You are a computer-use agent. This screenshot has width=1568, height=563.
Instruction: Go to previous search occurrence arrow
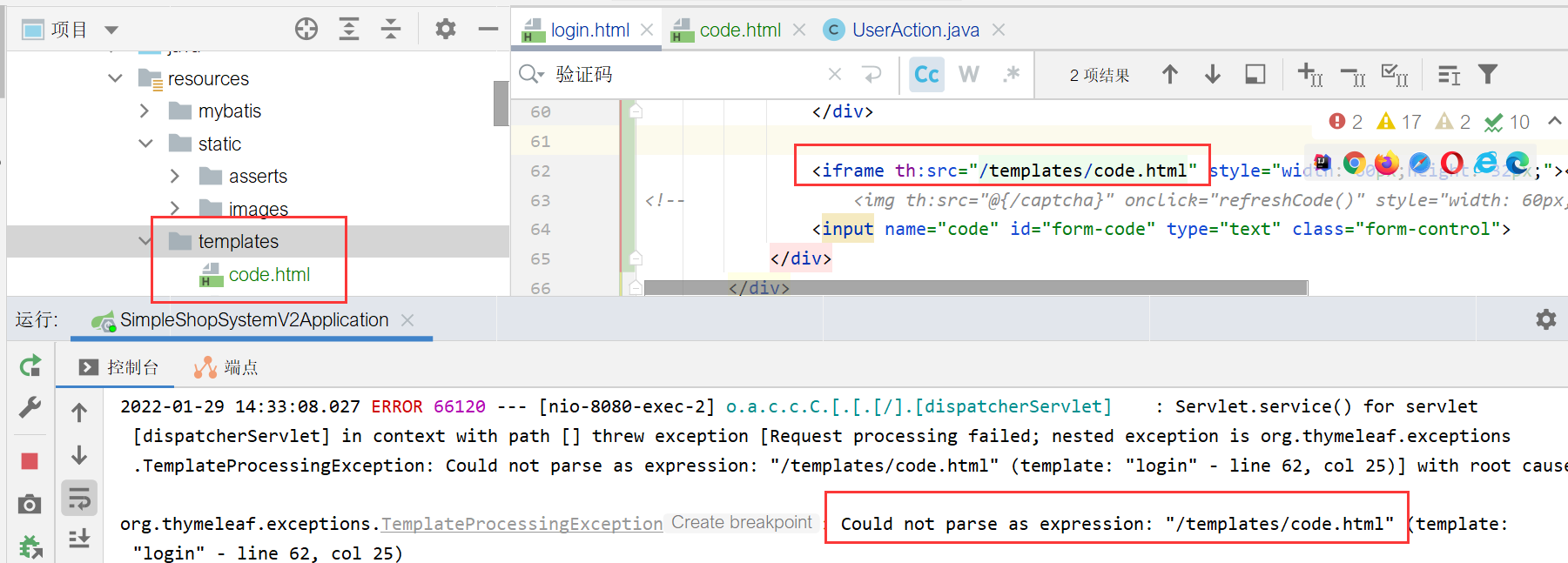click(1170, 75)
